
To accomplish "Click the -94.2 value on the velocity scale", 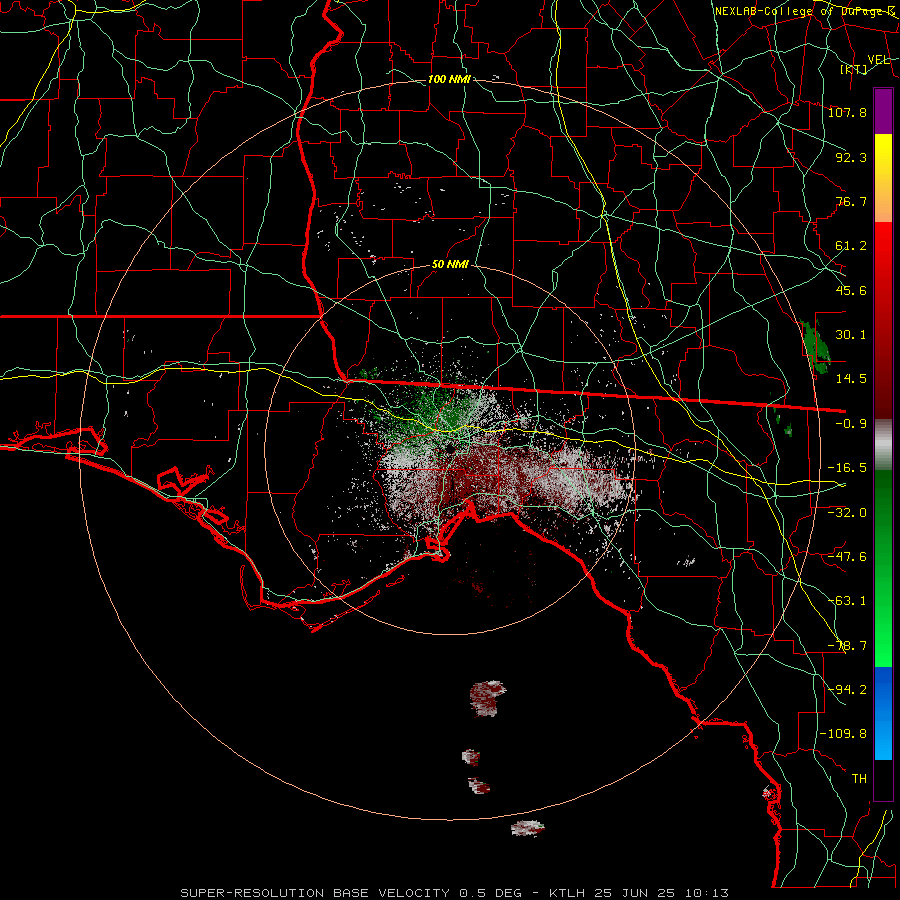I will (847, 689).
